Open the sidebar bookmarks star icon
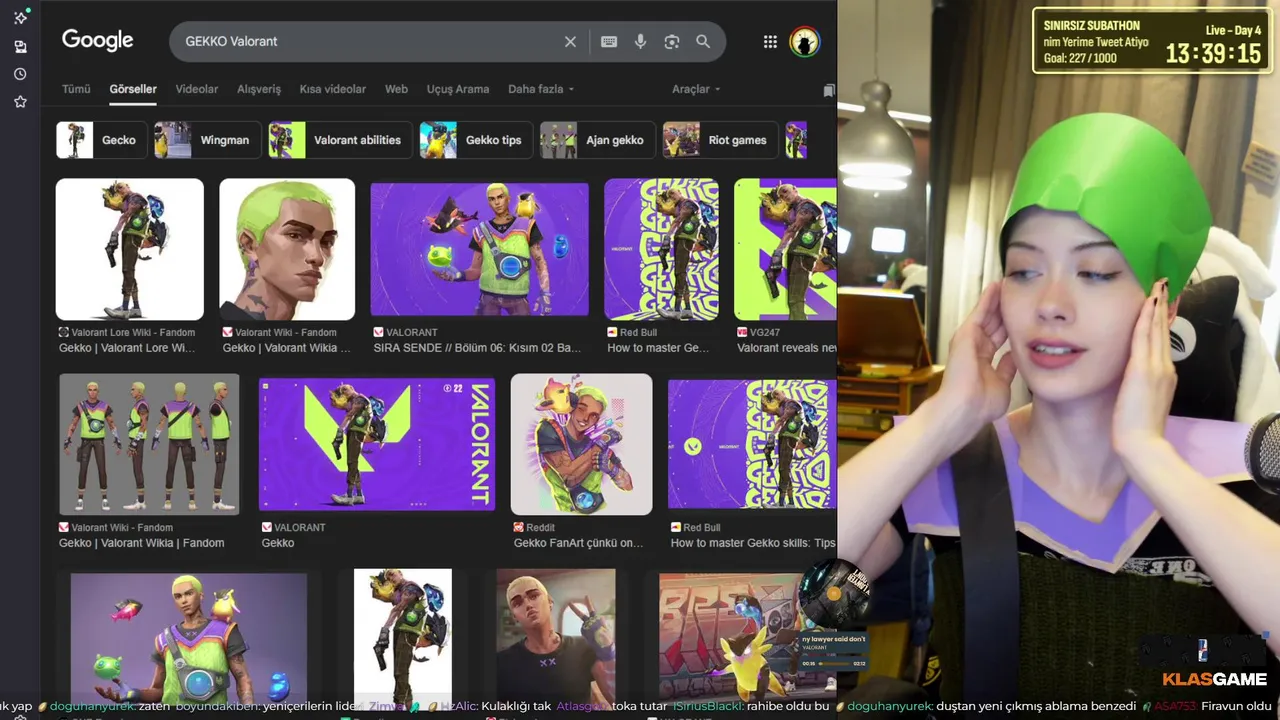 [x=20, y=102]
